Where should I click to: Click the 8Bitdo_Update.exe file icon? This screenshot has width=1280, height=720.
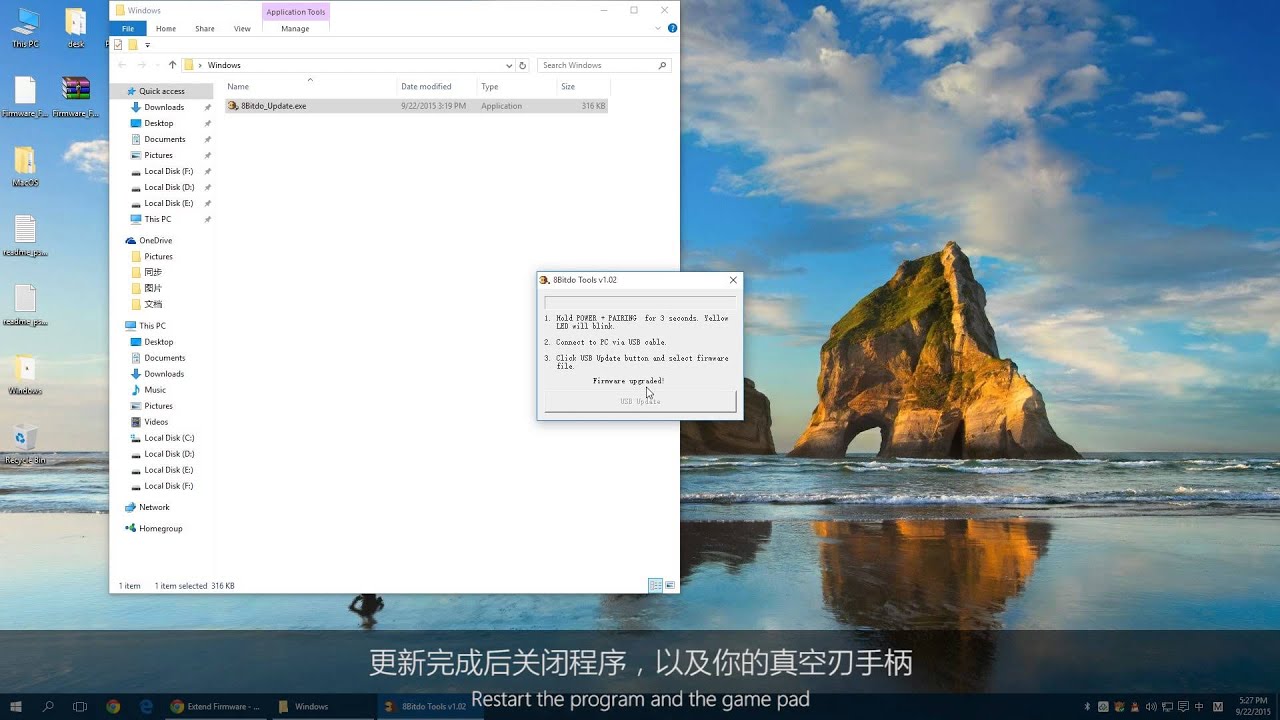tap(233, 105)
